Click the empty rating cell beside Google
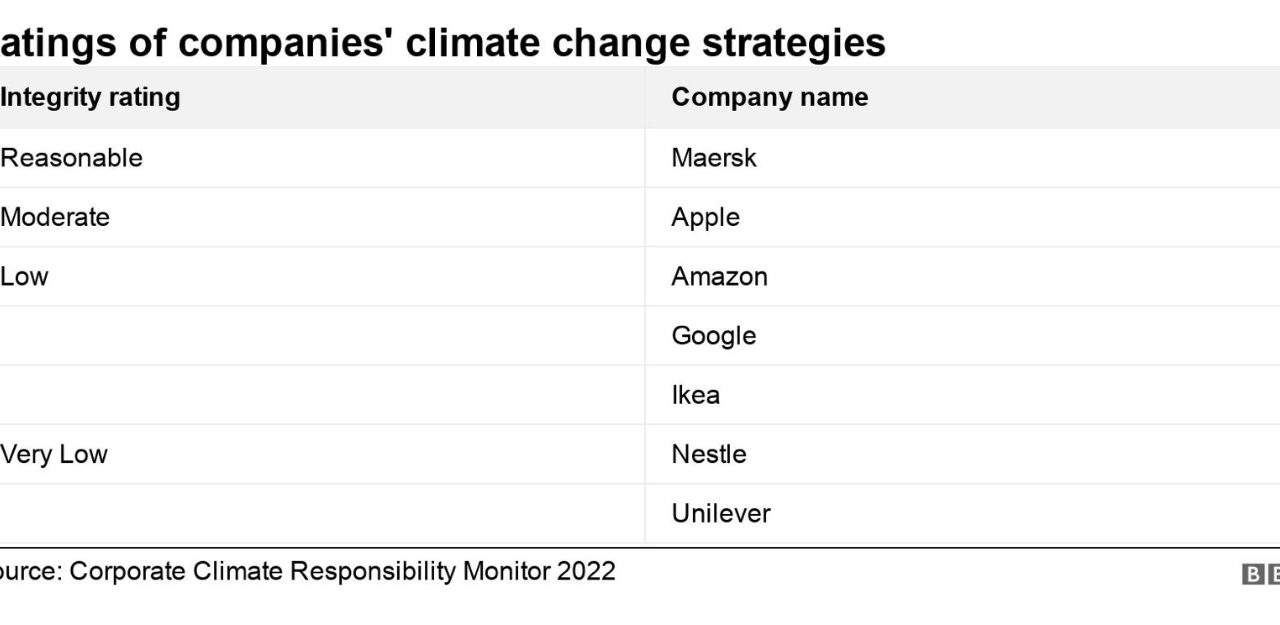The height and width of the screenshot is (625, 1280). 320,336
